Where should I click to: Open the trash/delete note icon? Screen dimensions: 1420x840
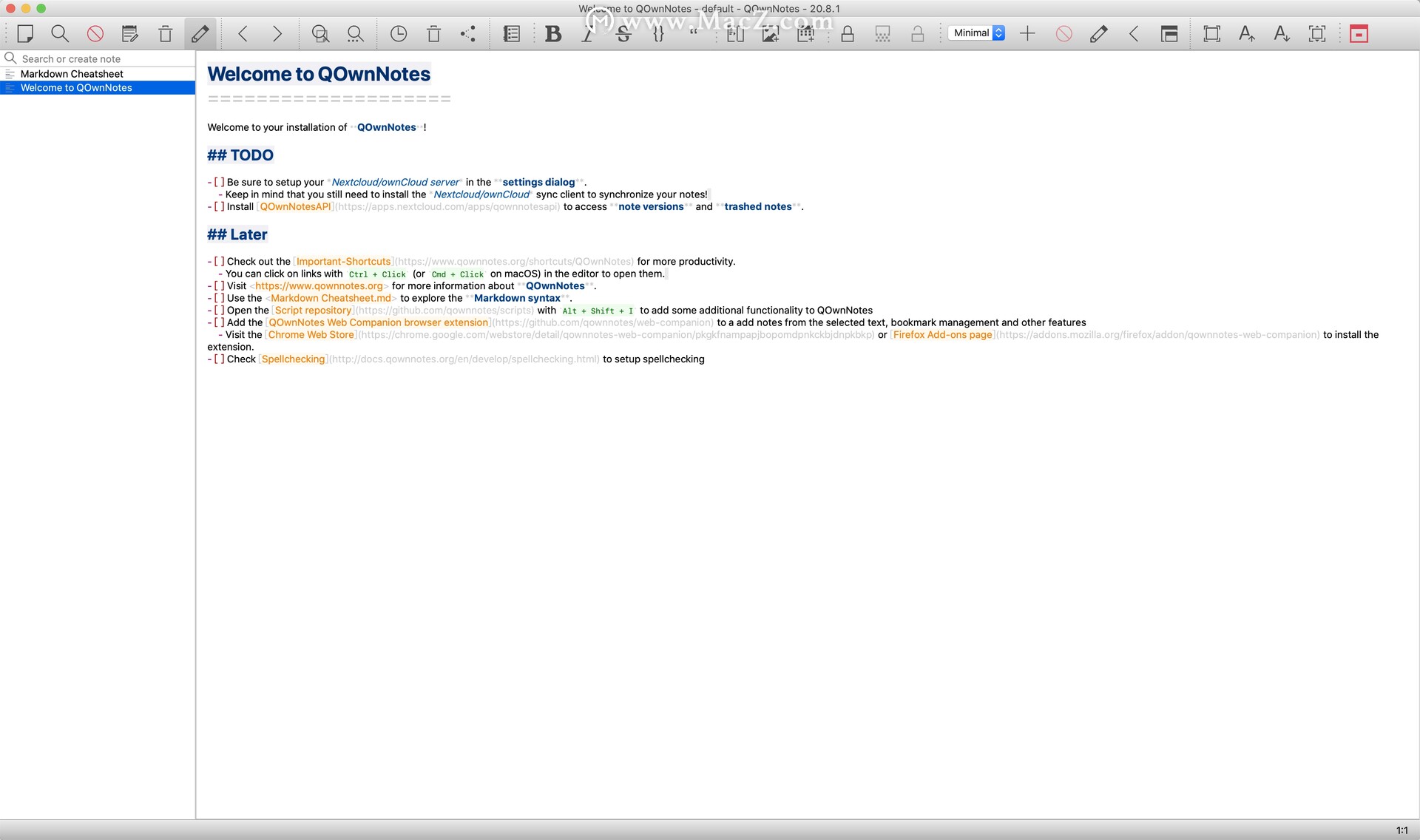click(165, 33)
